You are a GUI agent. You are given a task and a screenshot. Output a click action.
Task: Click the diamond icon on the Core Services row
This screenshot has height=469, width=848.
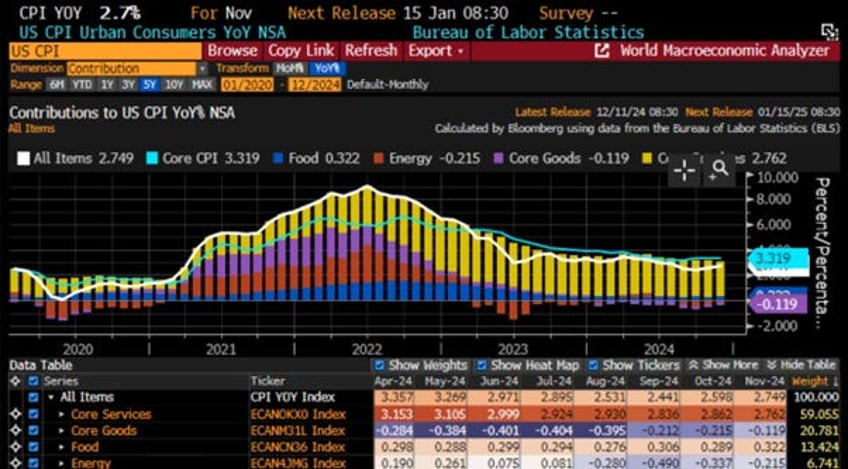[x=14, y=414]
